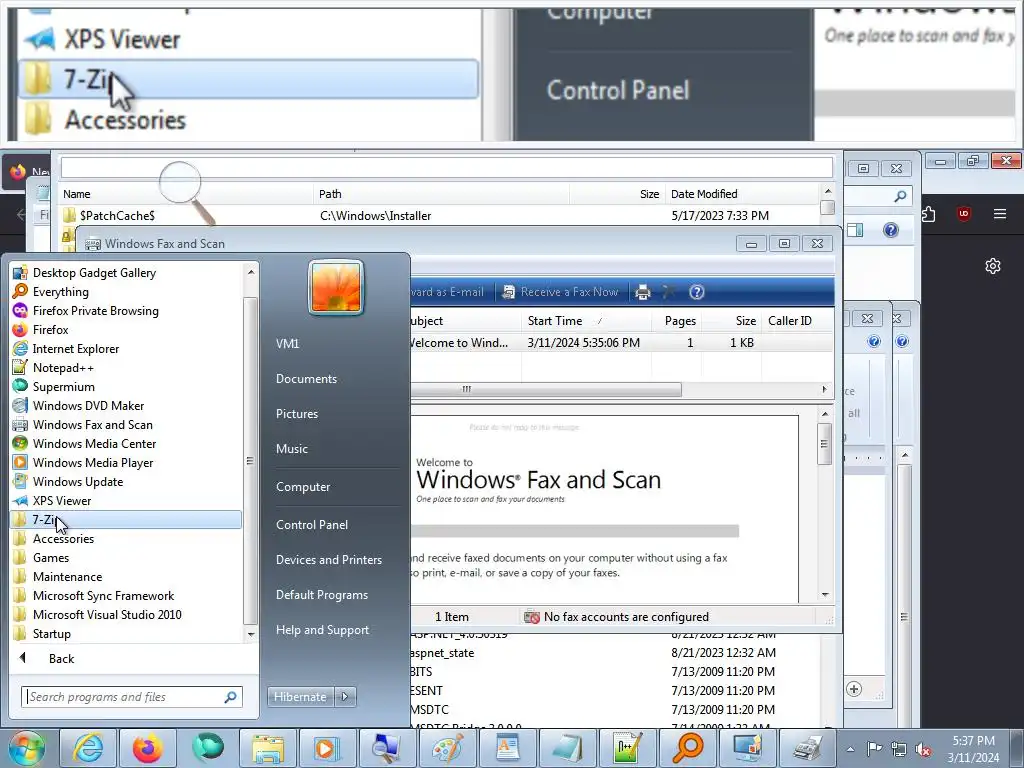
Task: Open Documents from Start menu right pane
Action: tap(306, 379)
